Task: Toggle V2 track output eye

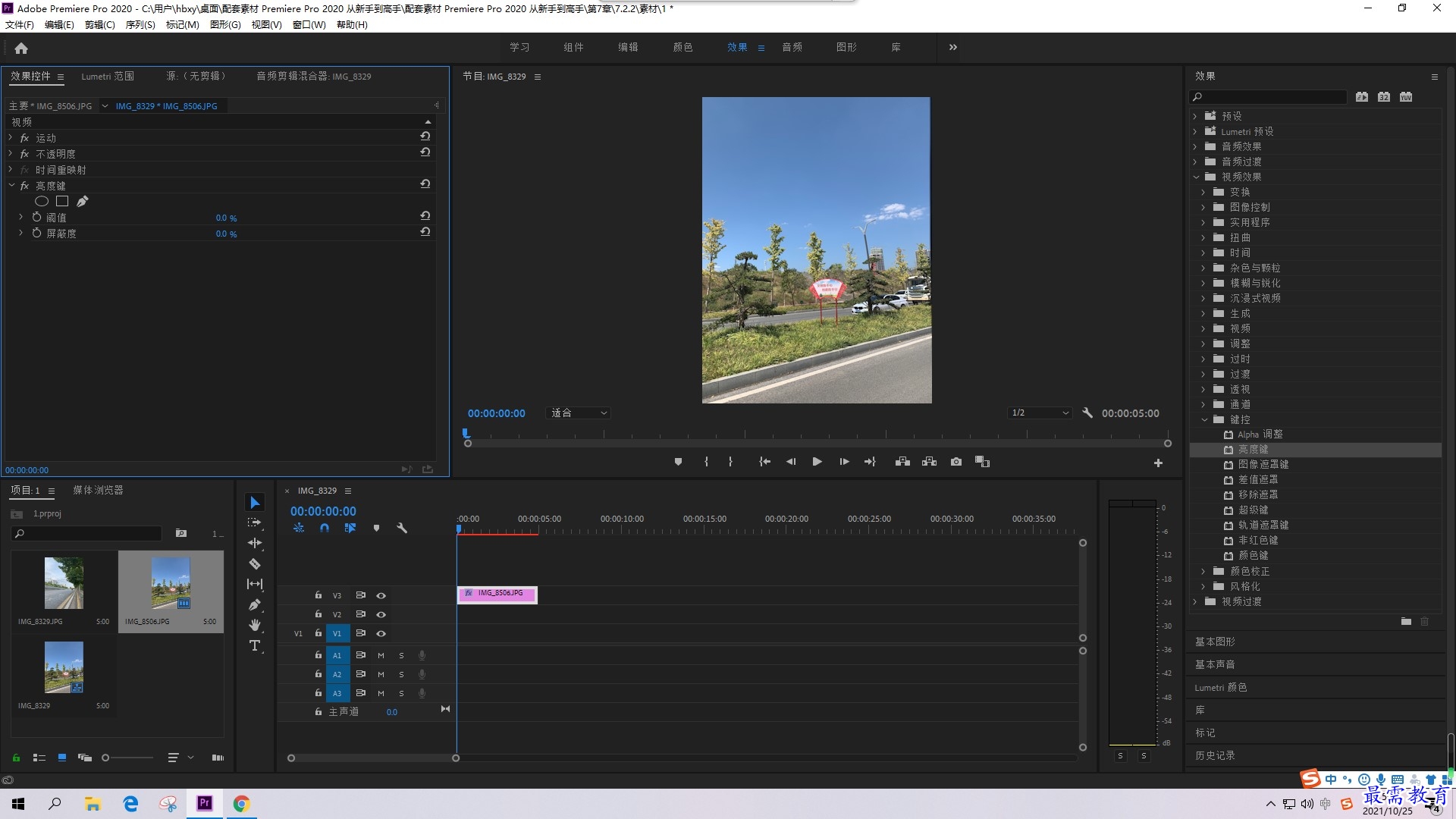Action: coord(381,615)
